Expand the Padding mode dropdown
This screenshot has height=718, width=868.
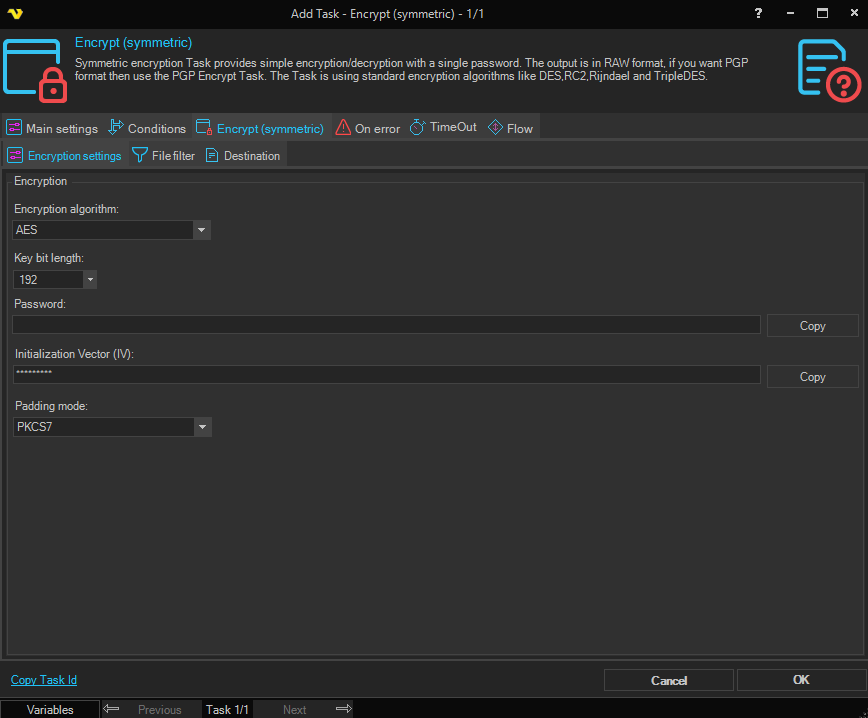[202, 427]
